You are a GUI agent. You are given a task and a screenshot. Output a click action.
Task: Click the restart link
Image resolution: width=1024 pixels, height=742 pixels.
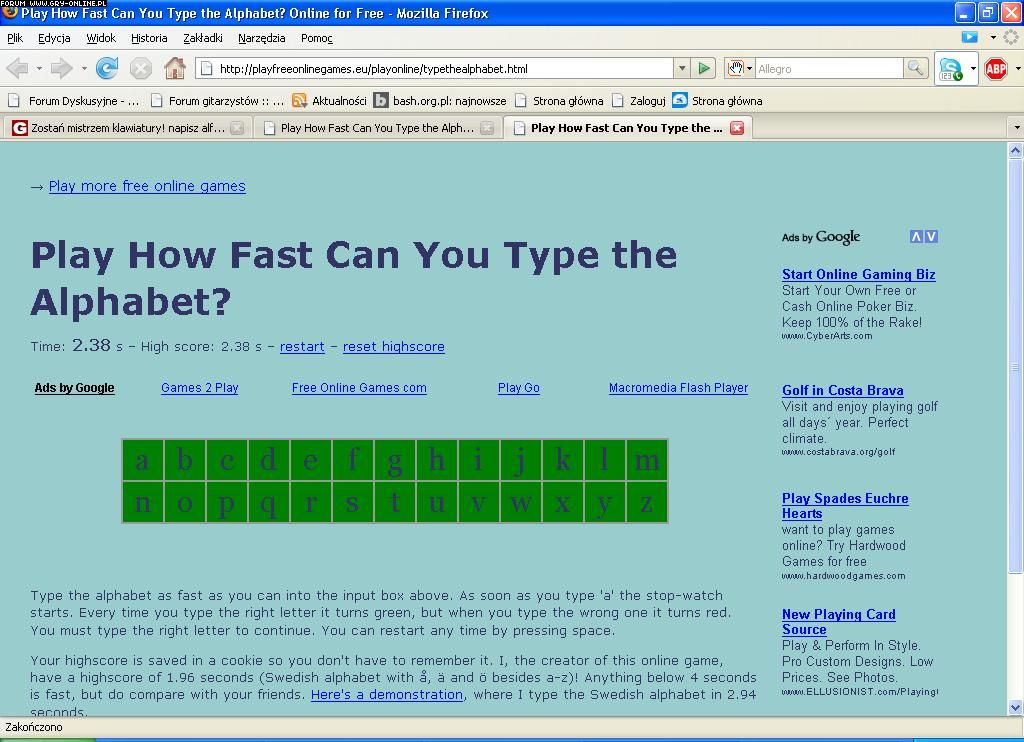[x=302, y=347]
